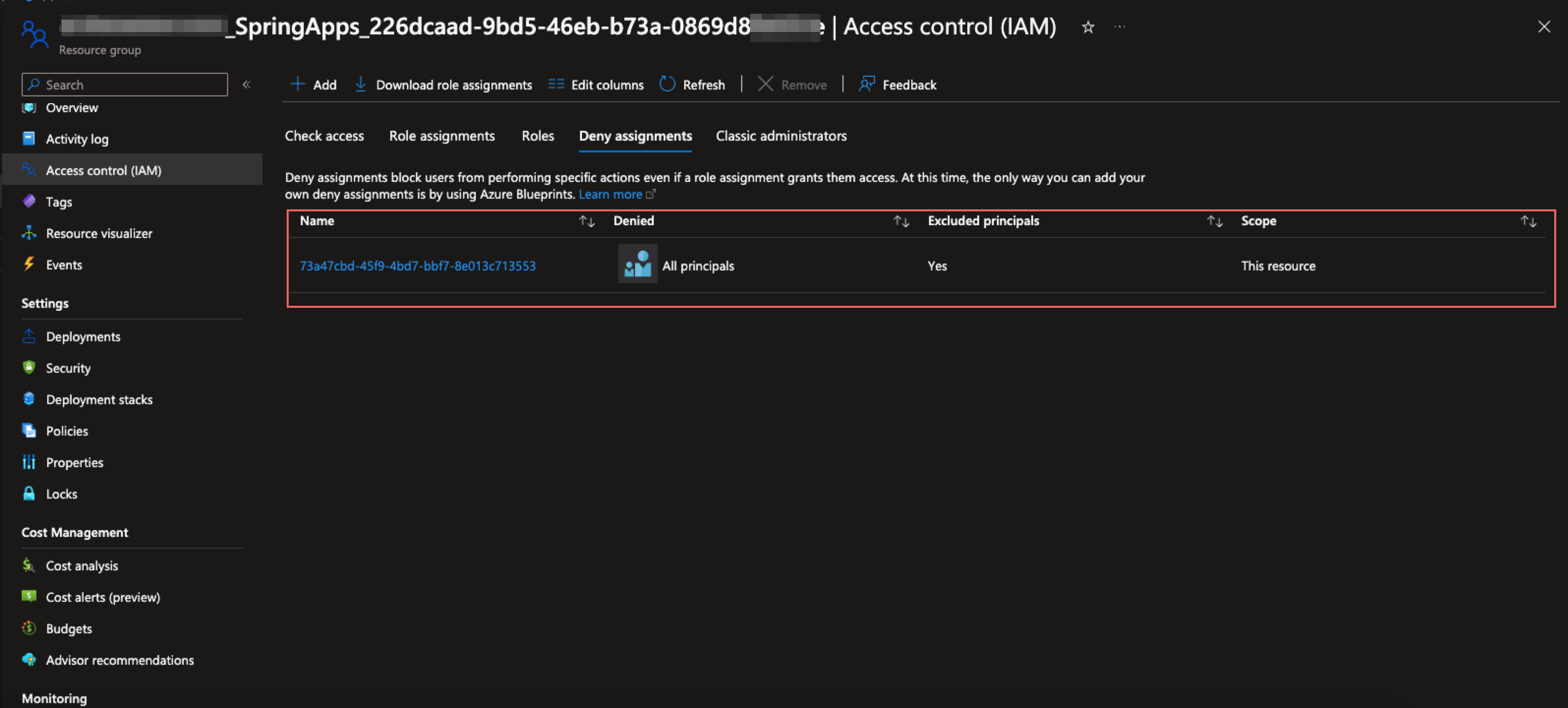This screenshot has height=708, width=1568.
Task: Click the Feedback person icon
Action: (867, 84)
